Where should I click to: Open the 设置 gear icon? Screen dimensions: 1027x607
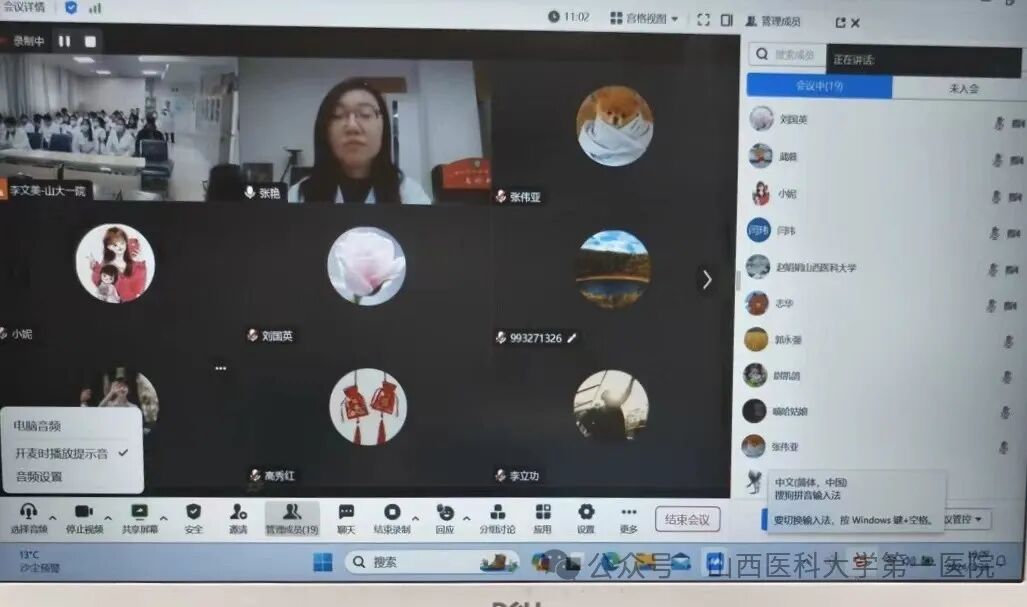click(x=586, y=511)
